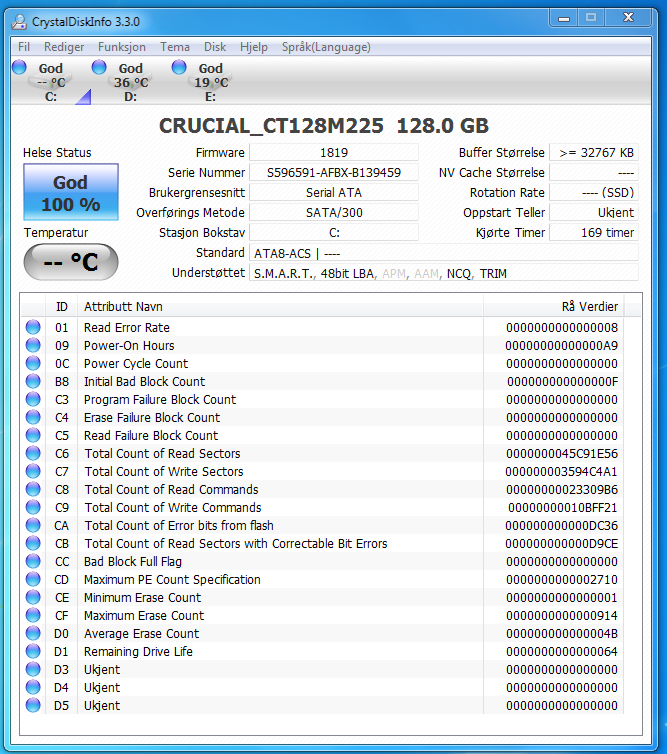Switch to disk E: 19 °C

click(x=211, y=82)
